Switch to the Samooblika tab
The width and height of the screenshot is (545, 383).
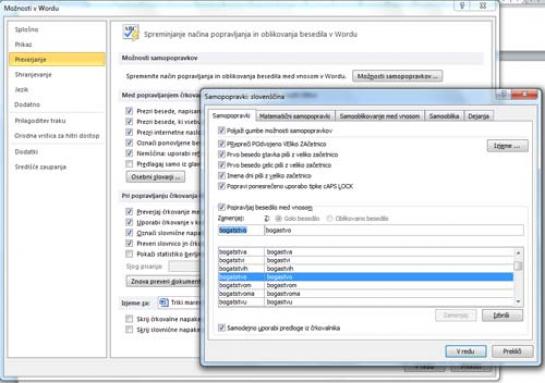coord(444,116)
